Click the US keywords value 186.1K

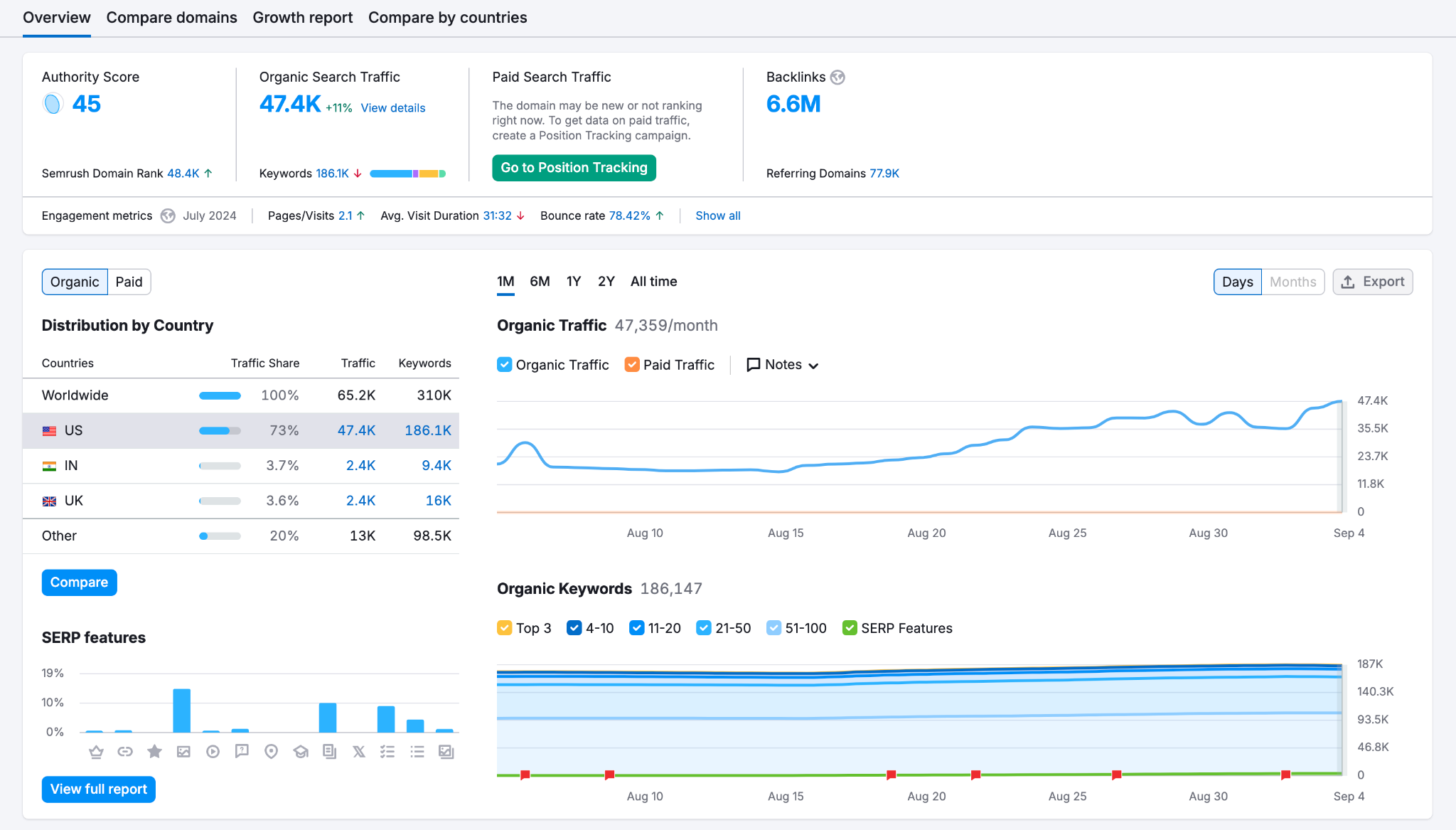pyautogui.click(x=428, y=431)
